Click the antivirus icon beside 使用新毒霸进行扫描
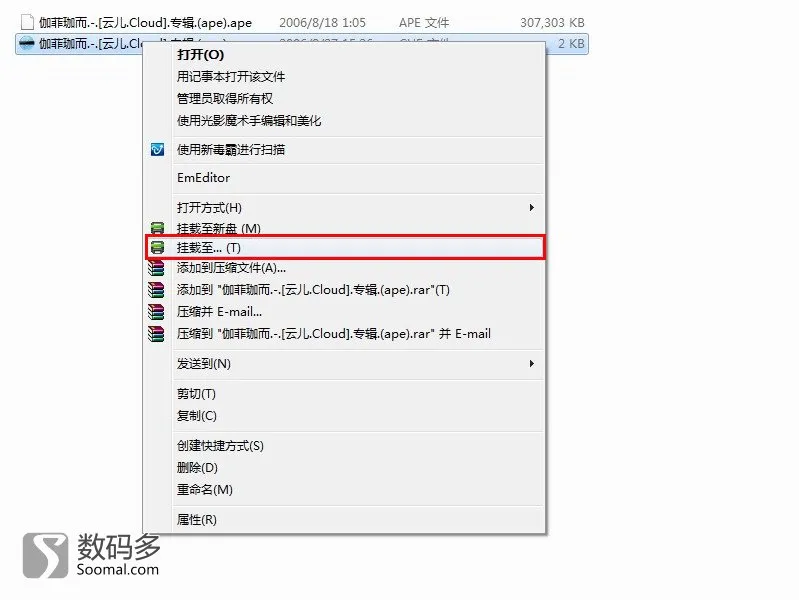 coord(157,149)
